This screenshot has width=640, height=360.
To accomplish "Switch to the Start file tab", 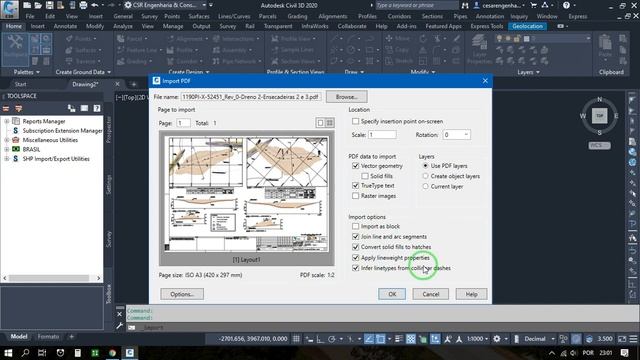I will 20,84.
